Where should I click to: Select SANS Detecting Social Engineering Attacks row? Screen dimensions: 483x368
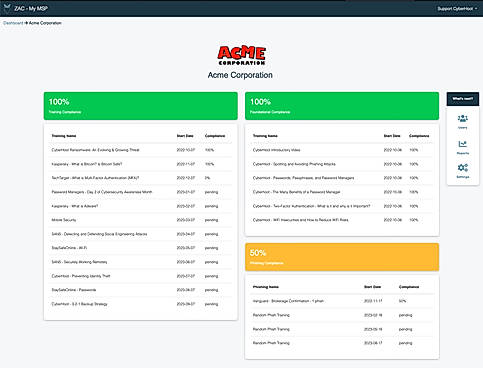coord(141,234)
